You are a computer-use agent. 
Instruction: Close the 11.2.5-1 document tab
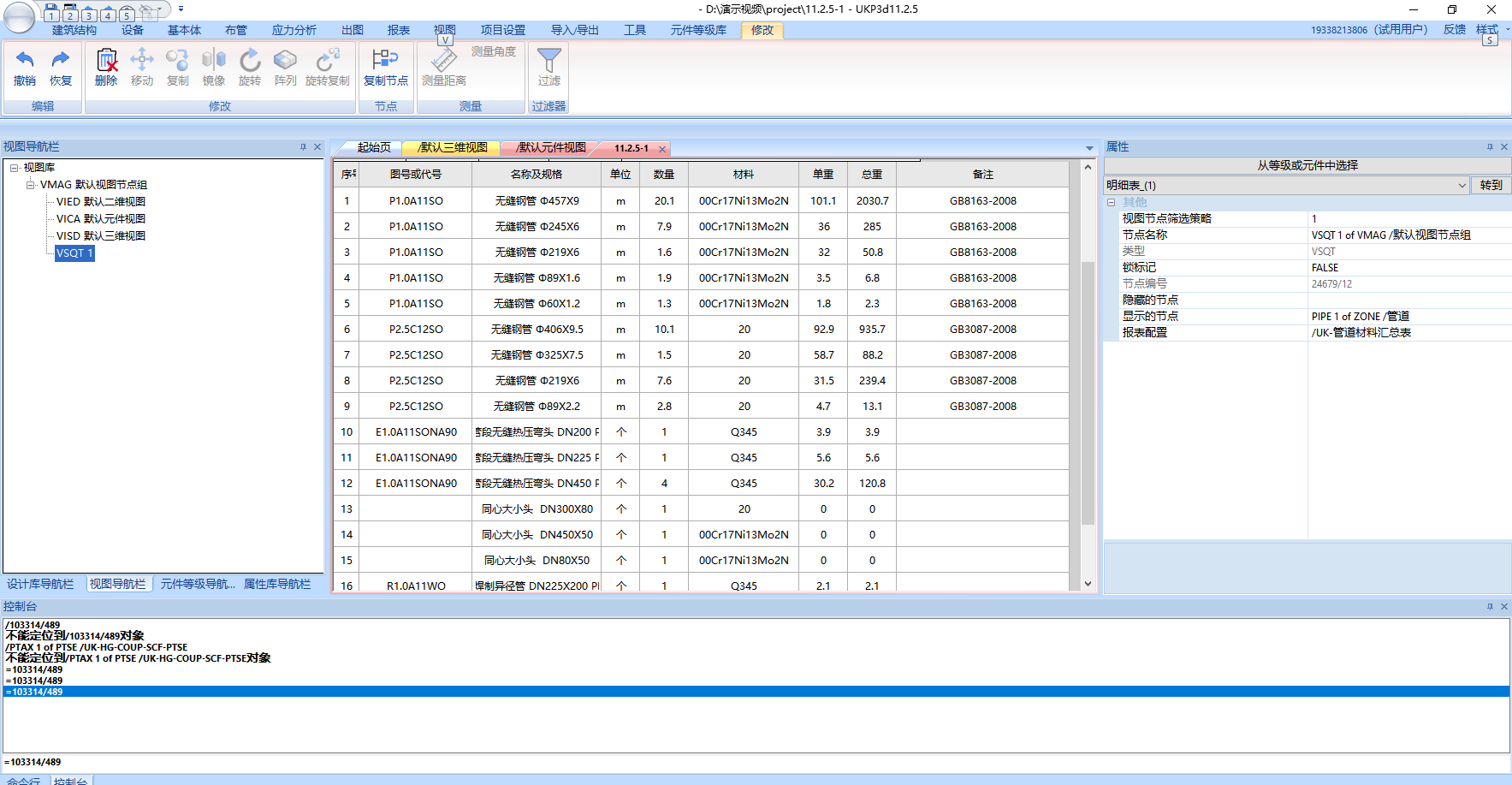662,149
